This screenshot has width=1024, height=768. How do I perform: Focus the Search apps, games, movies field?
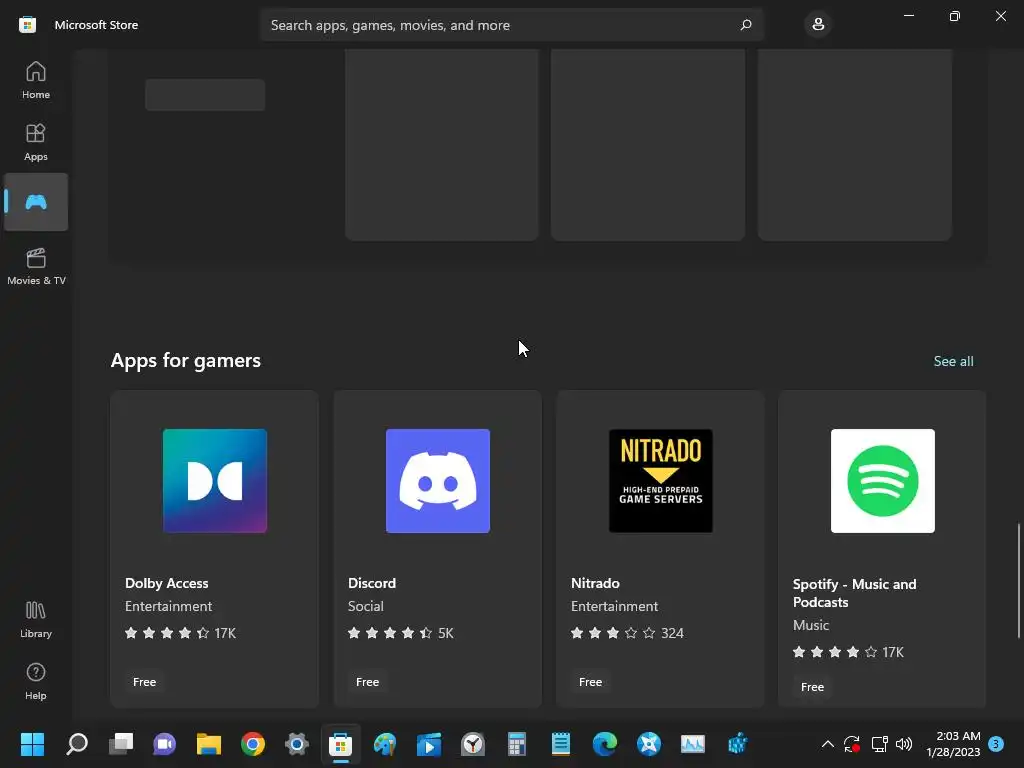pyautogui.click(x=511, y=25)
